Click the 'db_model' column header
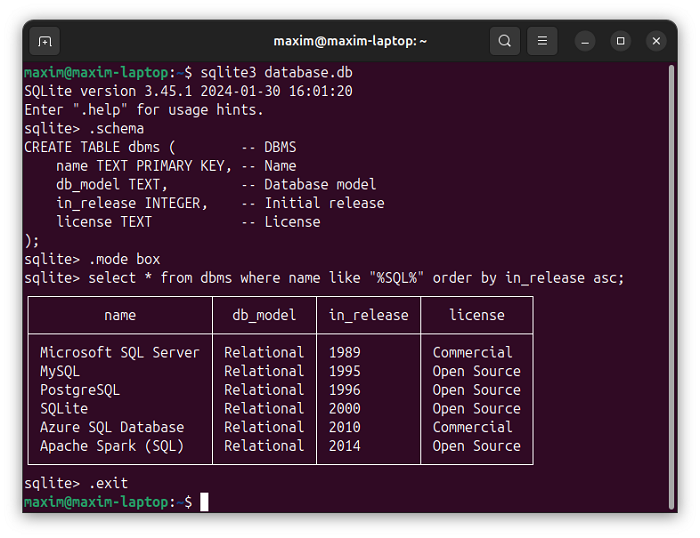 [264, 315]
